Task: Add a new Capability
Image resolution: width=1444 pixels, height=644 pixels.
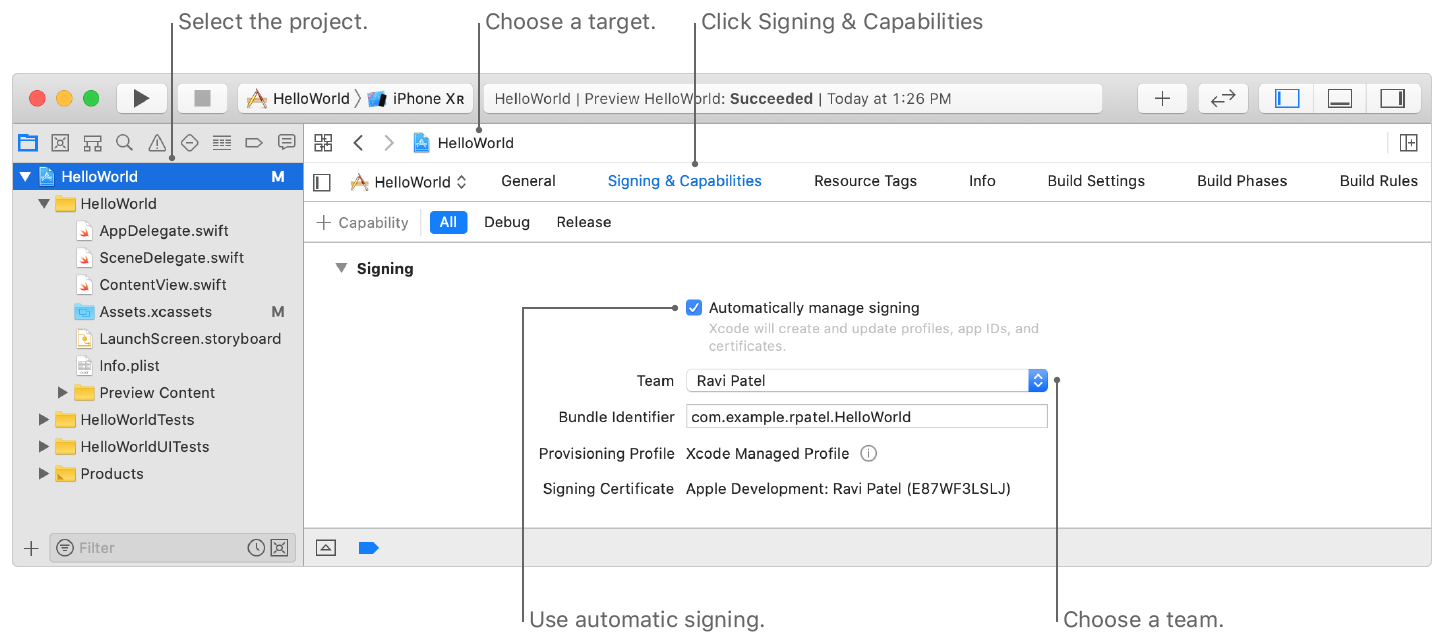Action: (x=362, y=222)
